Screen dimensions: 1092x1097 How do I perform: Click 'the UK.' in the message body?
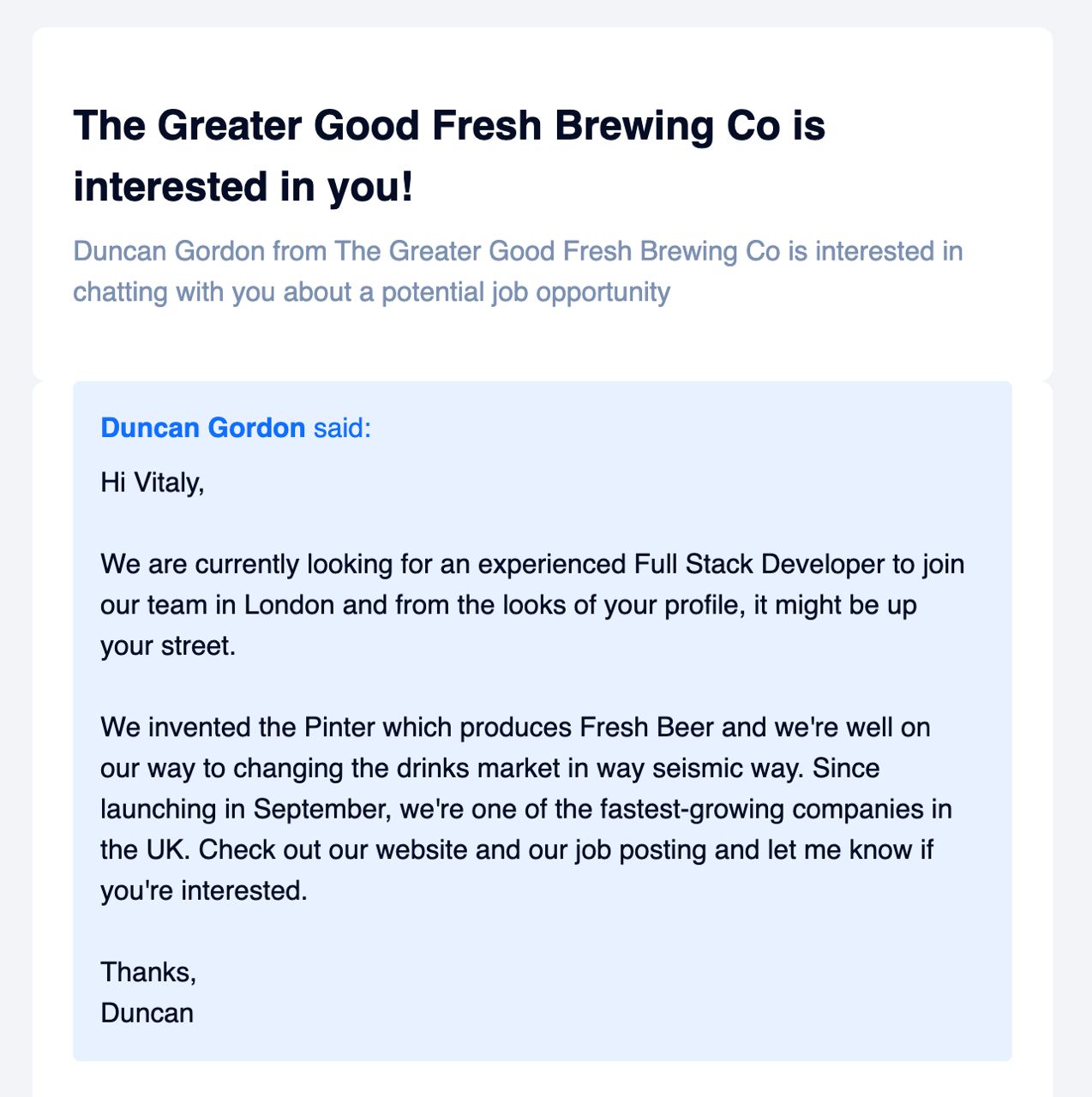coord(146,850)
